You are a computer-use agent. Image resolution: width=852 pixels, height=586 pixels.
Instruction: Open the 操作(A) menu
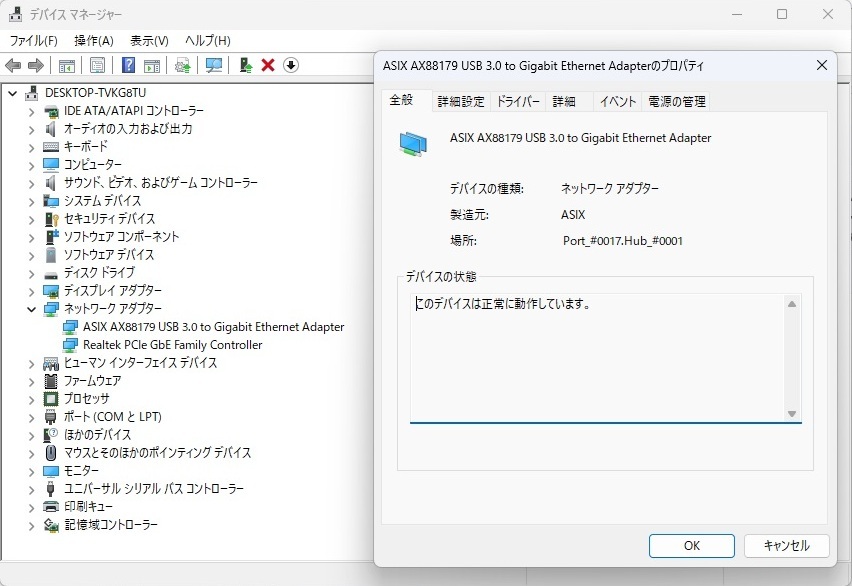[93, 41]
